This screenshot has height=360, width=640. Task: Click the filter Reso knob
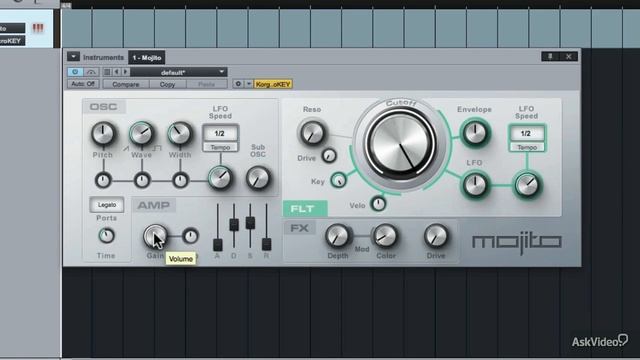click(x=312, y=133)
